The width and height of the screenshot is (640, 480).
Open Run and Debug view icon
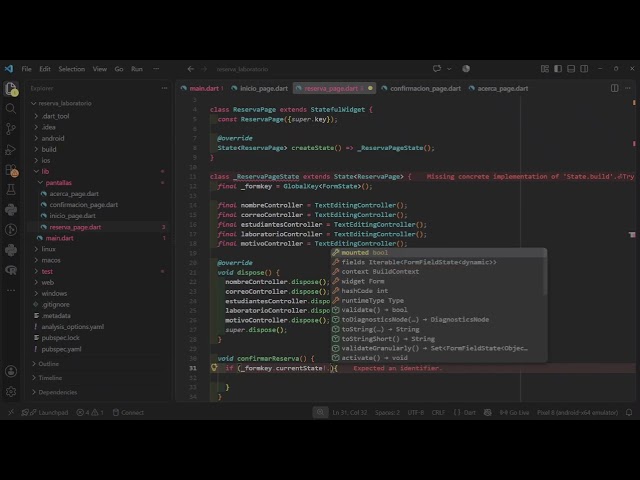(x=11, y=149)
